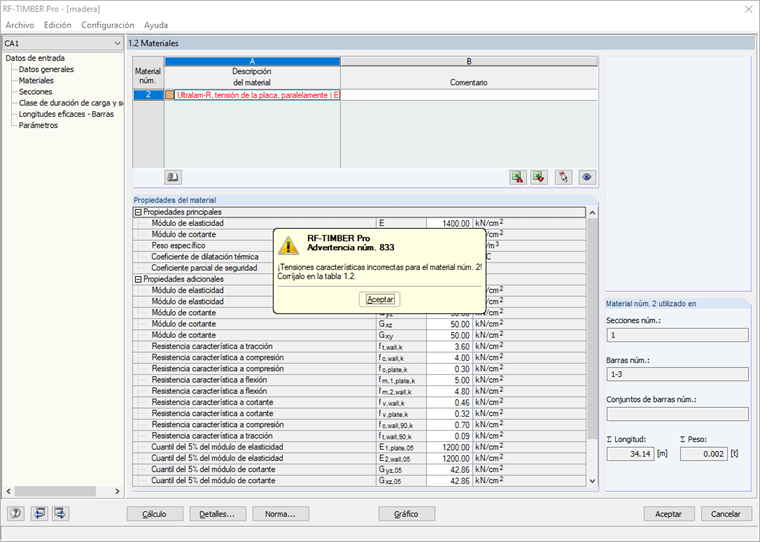This screenshot has height=542, width=760.
Task: Click the Comentario cell for material 2
Action: 469,95
